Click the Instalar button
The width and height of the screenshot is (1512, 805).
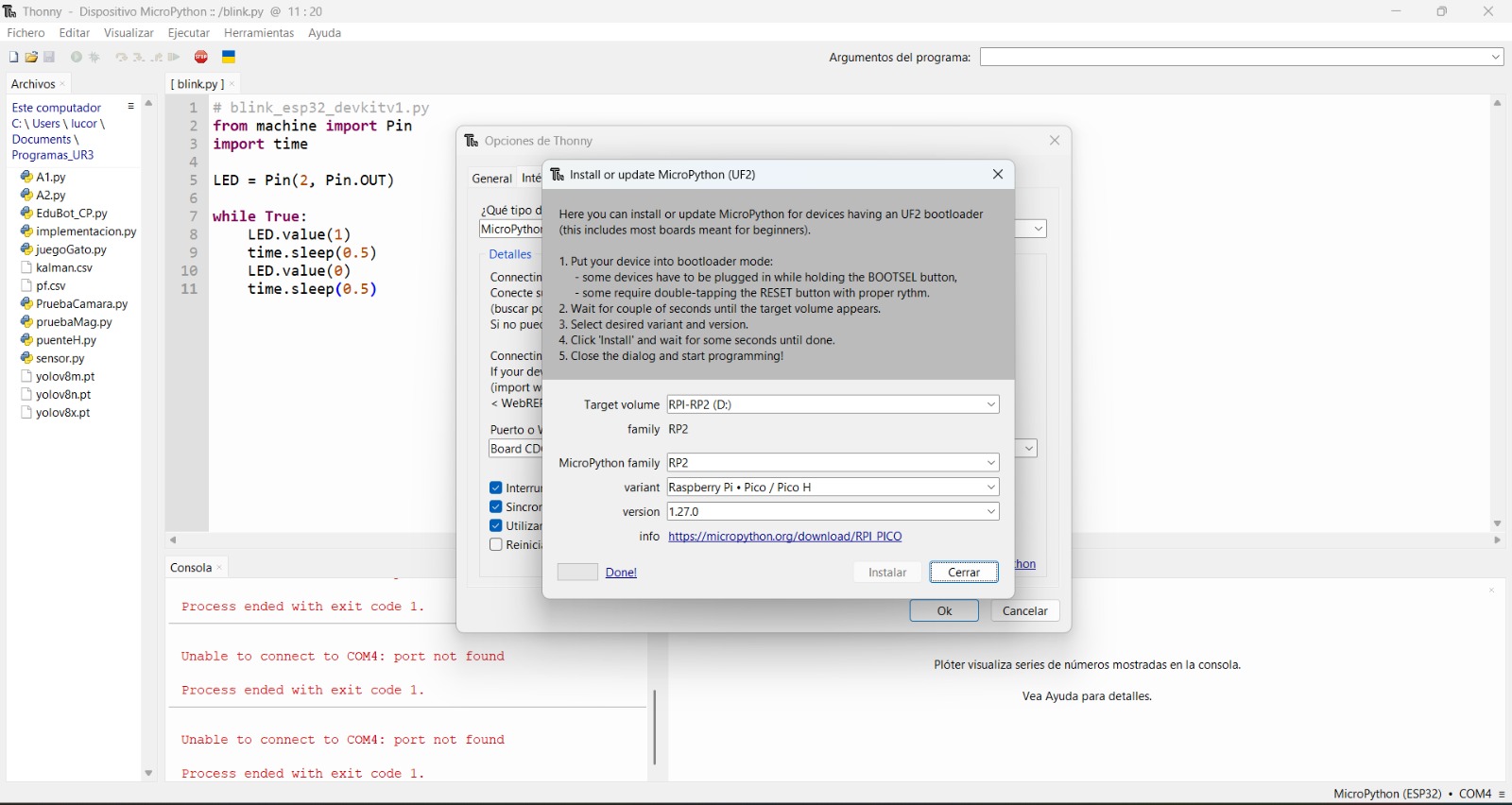887,573
